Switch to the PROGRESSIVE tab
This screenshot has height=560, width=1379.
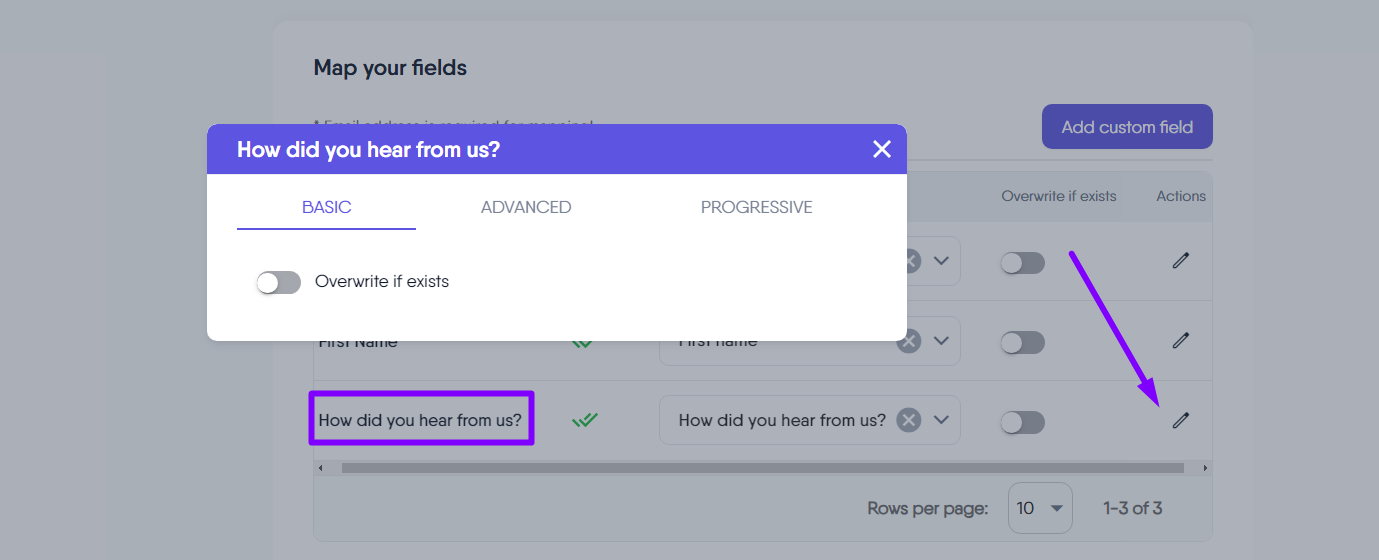pos(756,208)
